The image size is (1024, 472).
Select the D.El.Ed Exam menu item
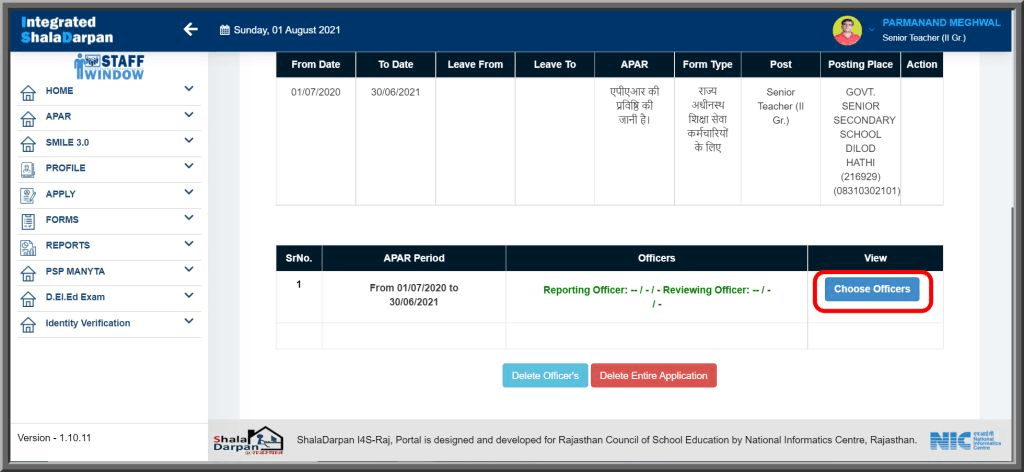75,297
